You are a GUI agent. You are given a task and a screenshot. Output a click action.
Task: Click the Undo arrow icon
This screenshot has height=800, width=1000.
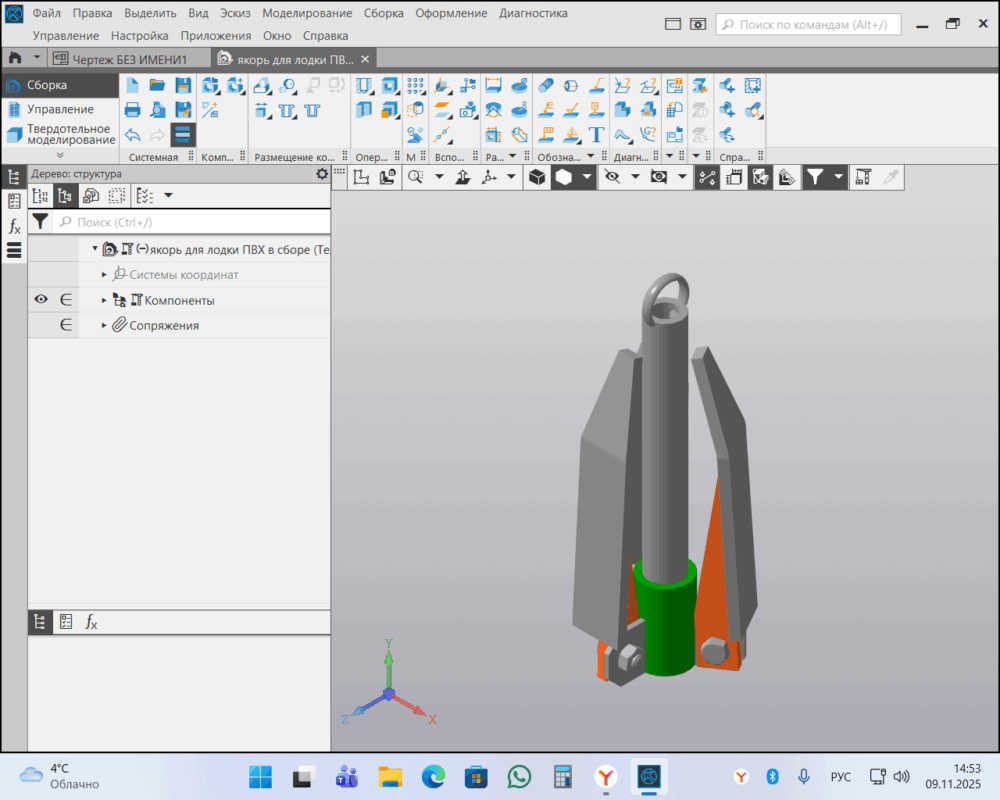[x=133, y=135]
